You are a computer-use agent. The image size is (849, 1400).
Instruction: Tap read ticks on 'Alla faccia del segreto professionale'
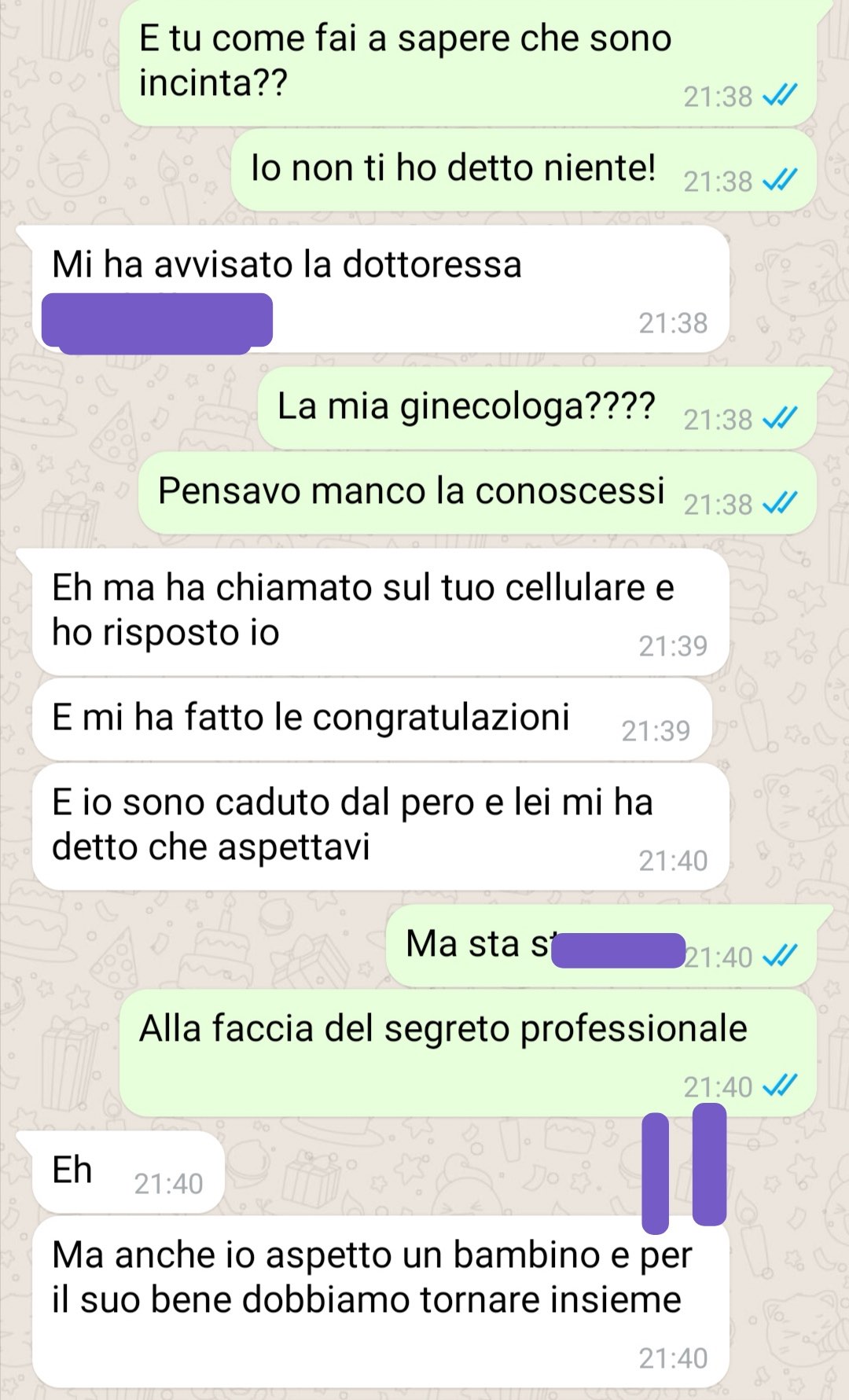click(781, 1086)
